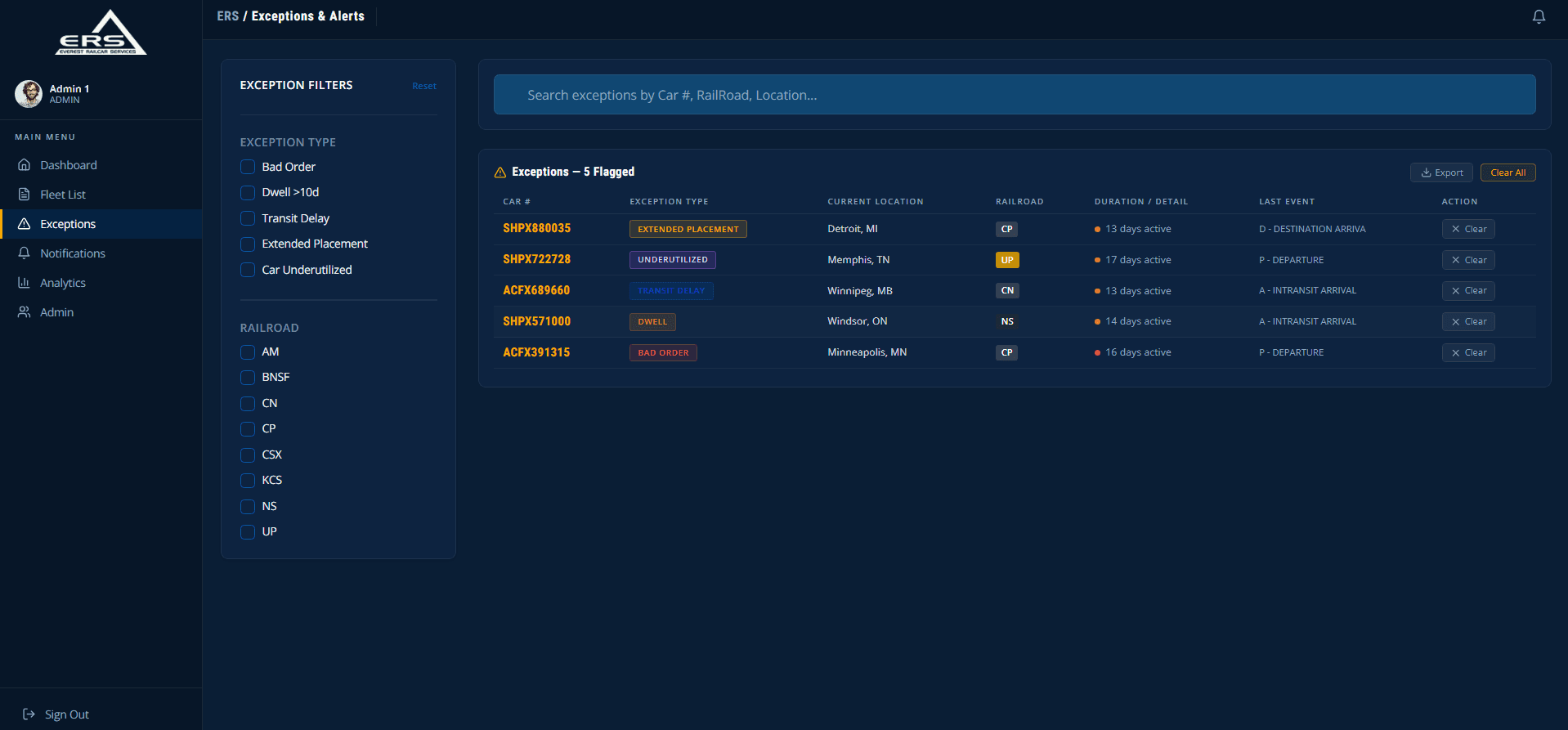Open car ACFX391315 details
The height and width of the screenshot is (730, 1568).
[536, 352]
